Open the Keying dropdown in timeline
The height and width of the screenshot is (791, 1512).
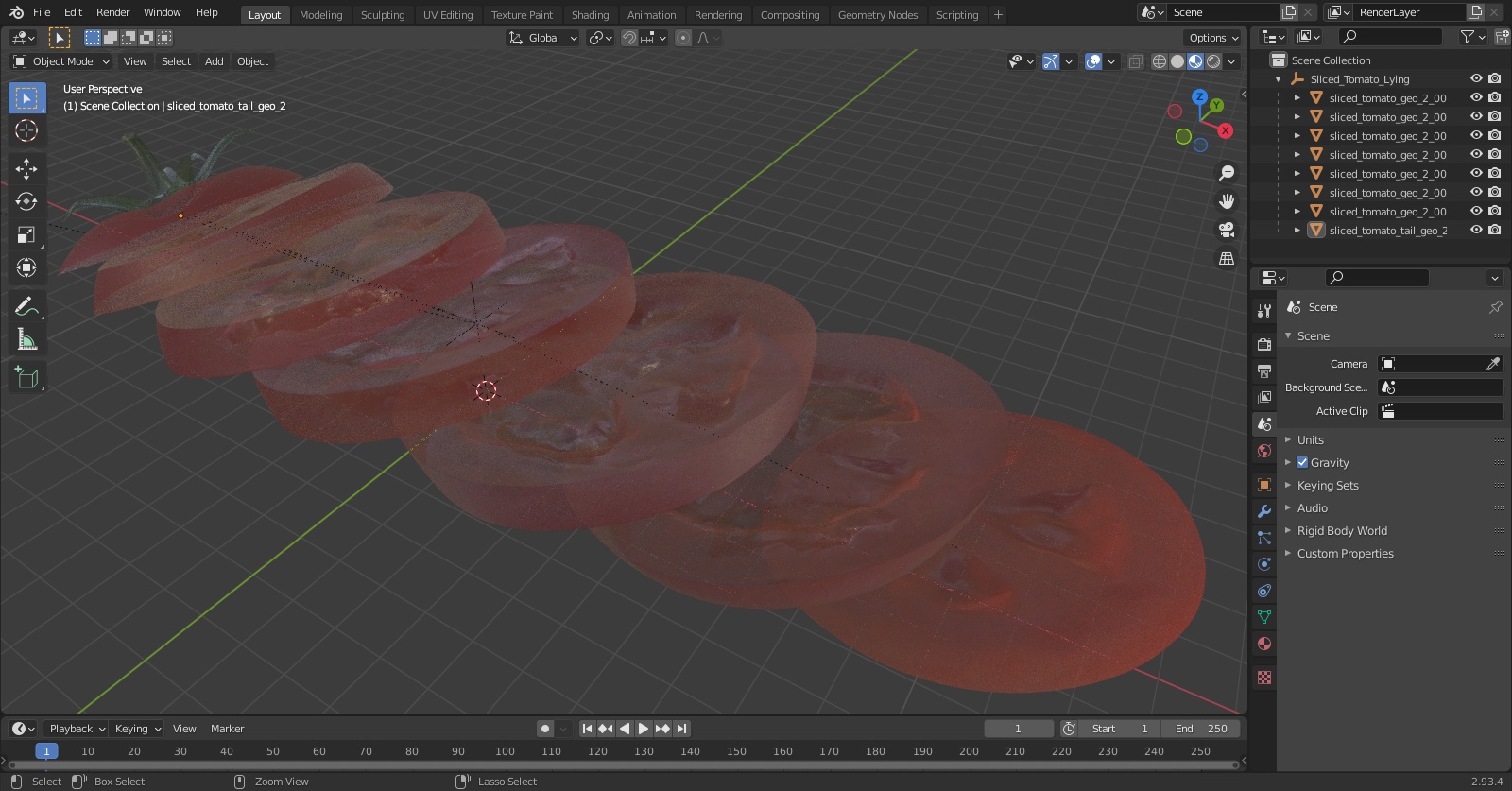click(138, 729)
